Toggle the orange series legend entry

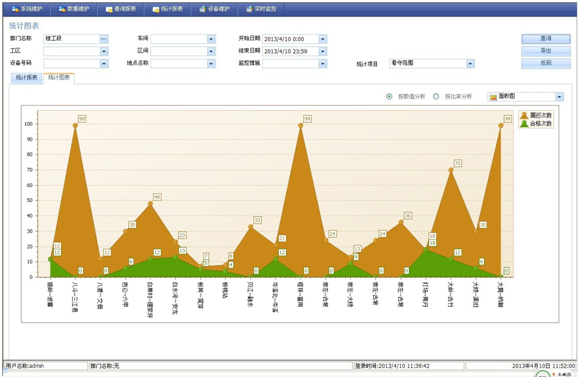[x=536, y=115]
